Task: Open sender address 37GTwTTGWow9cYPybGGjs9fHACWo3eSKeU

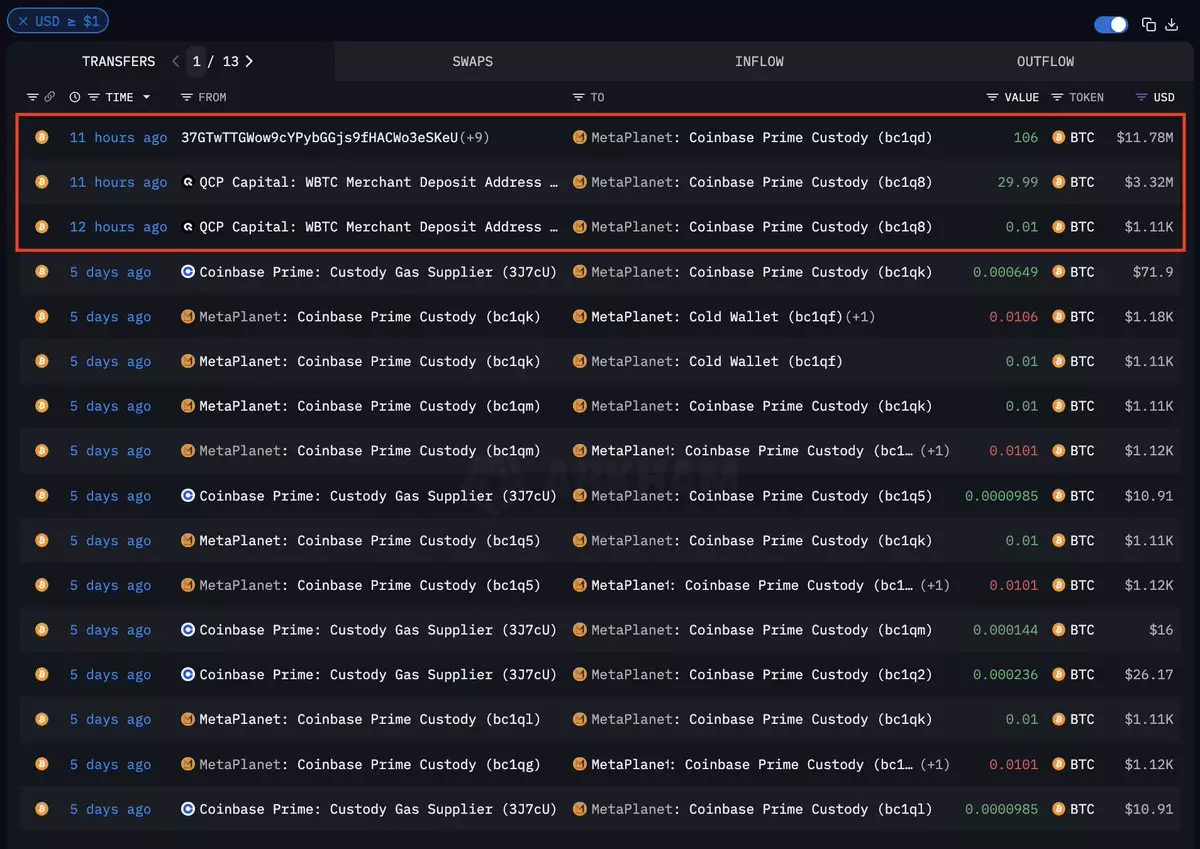Action: 319,137
